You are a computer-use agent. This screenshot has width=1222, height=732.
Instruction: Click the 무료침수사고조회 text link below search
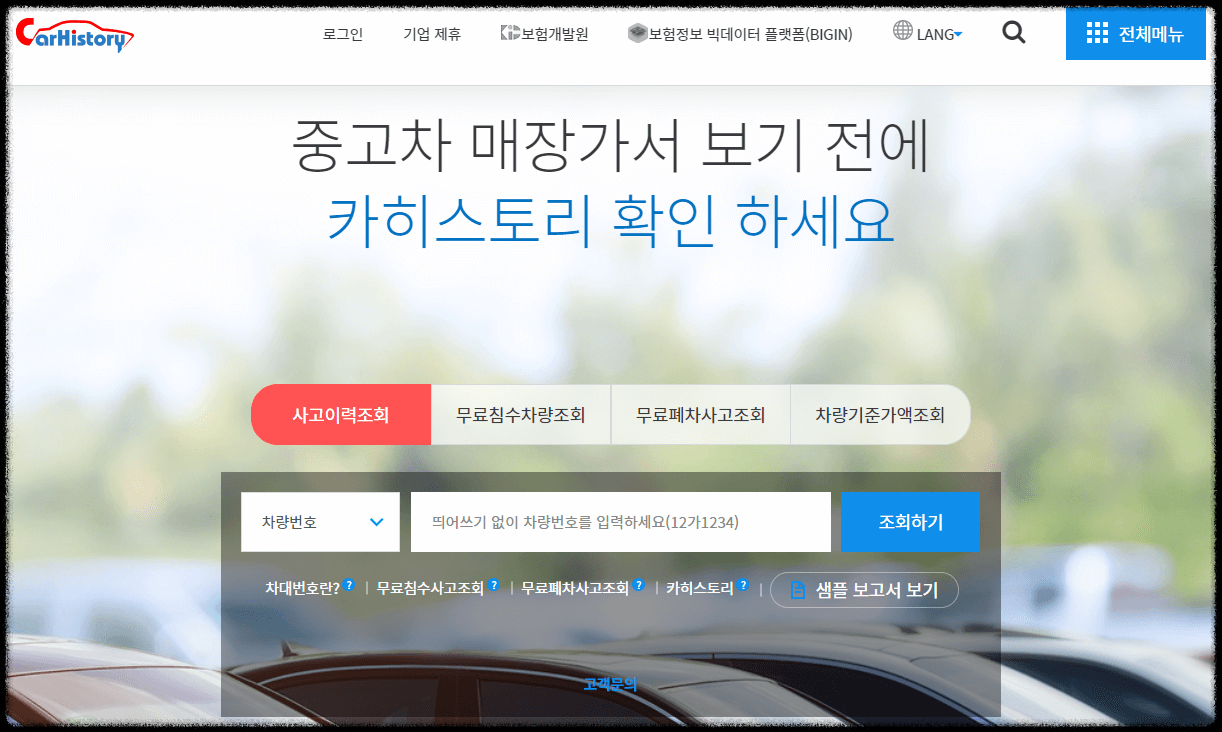[x=430, y=588]
